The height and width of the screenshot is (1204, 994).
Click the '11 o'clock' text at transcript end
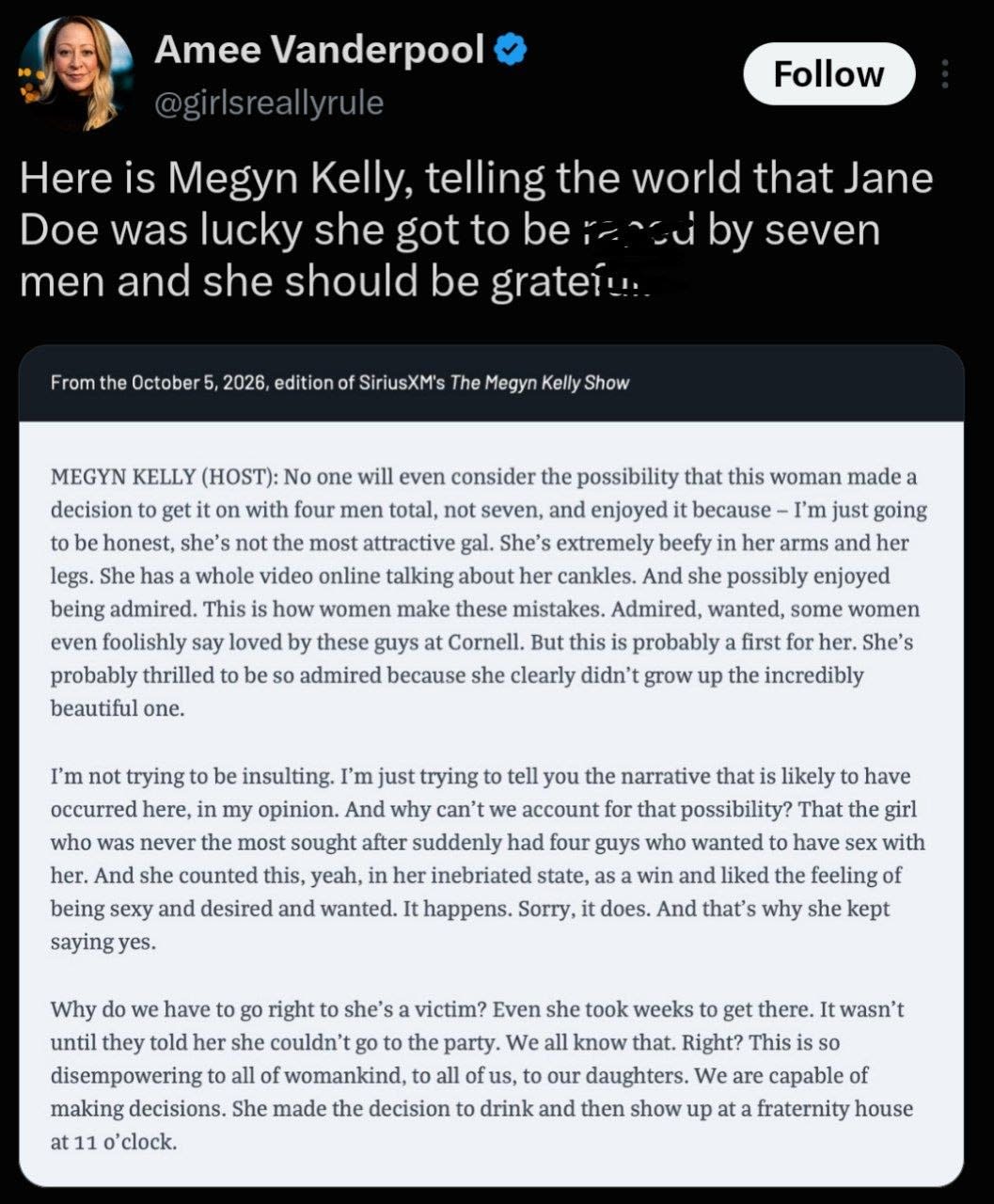123,1142
